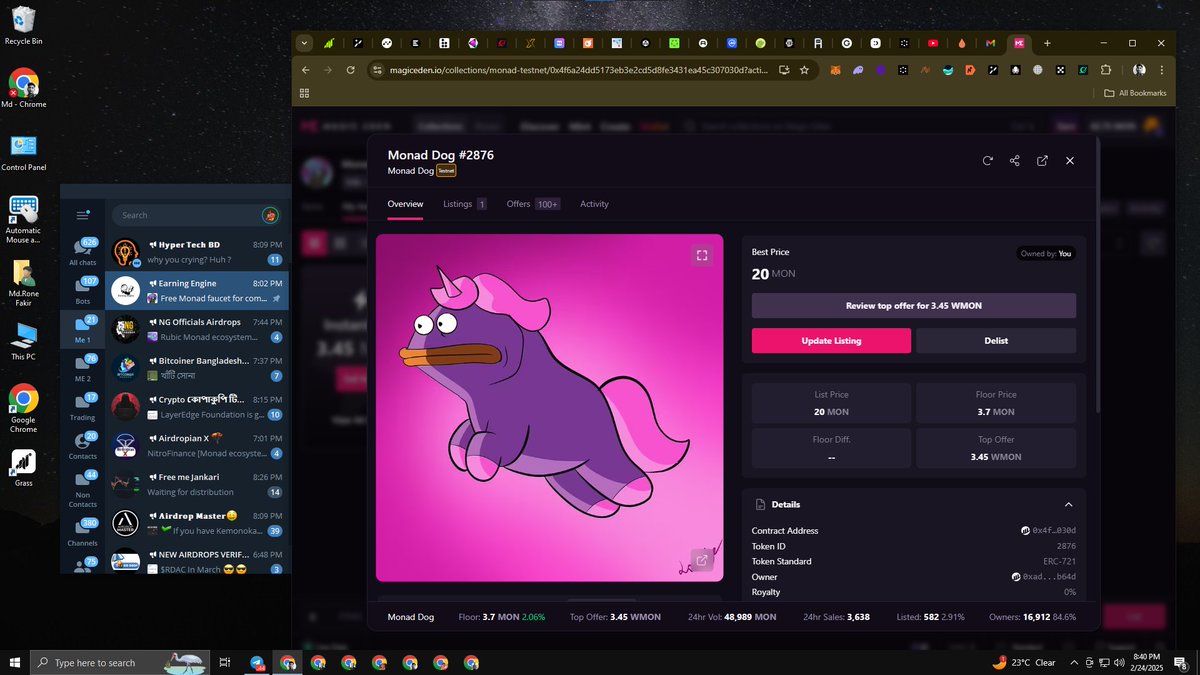Switch to the Overview tab
1200x675 pixels.
[x=406, y=204]
